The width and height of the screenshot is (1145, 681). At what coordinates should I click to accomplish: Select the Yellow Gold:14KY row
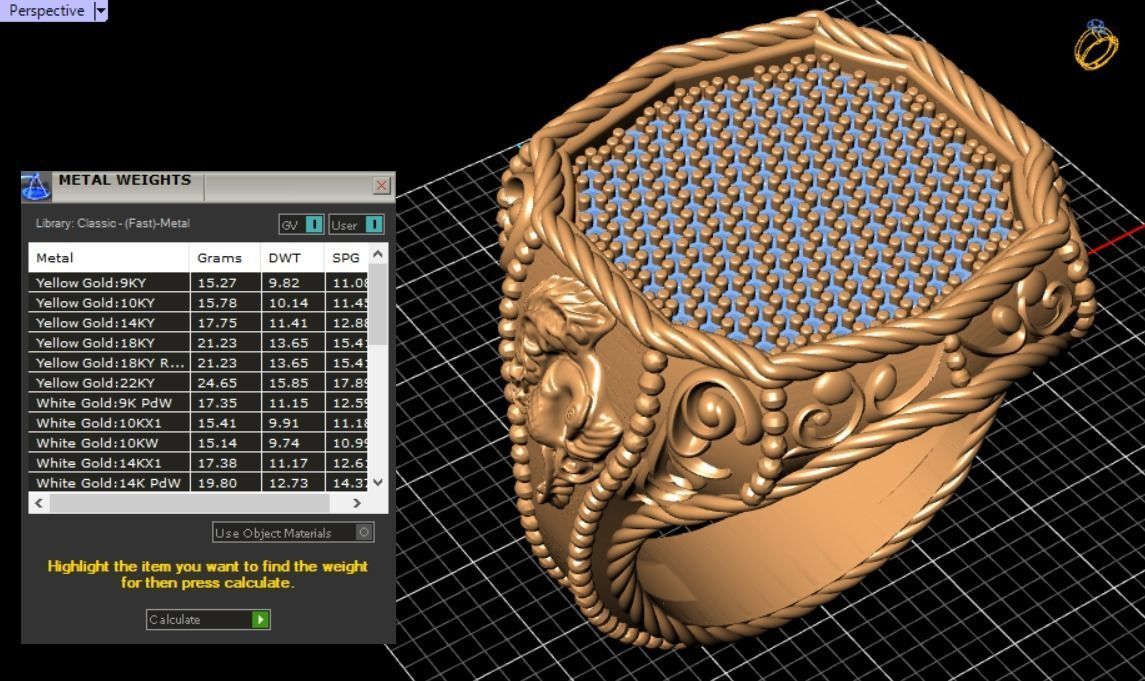[198, 323]
